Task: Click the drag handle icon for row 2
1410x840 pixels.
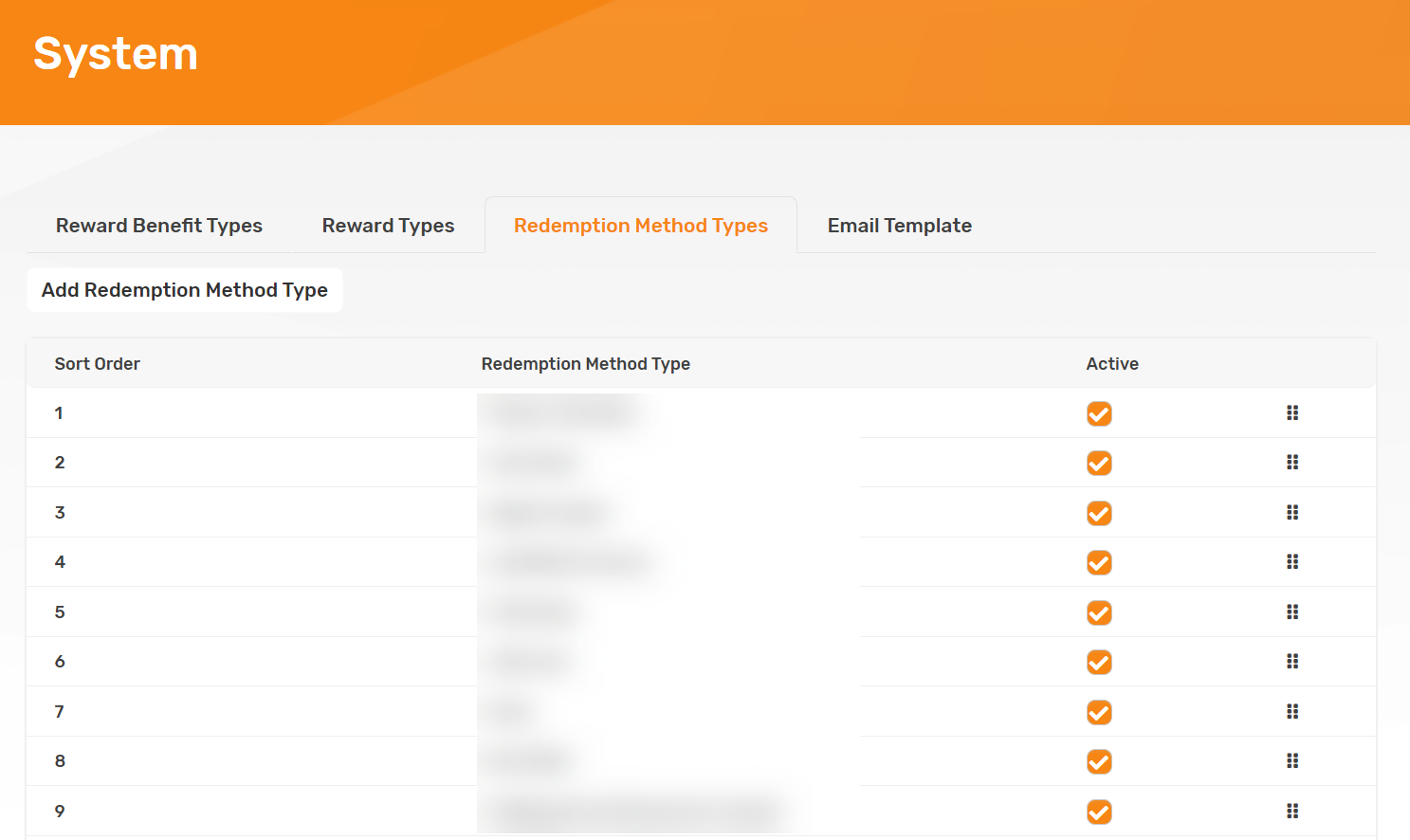Action: (1291, 463)
